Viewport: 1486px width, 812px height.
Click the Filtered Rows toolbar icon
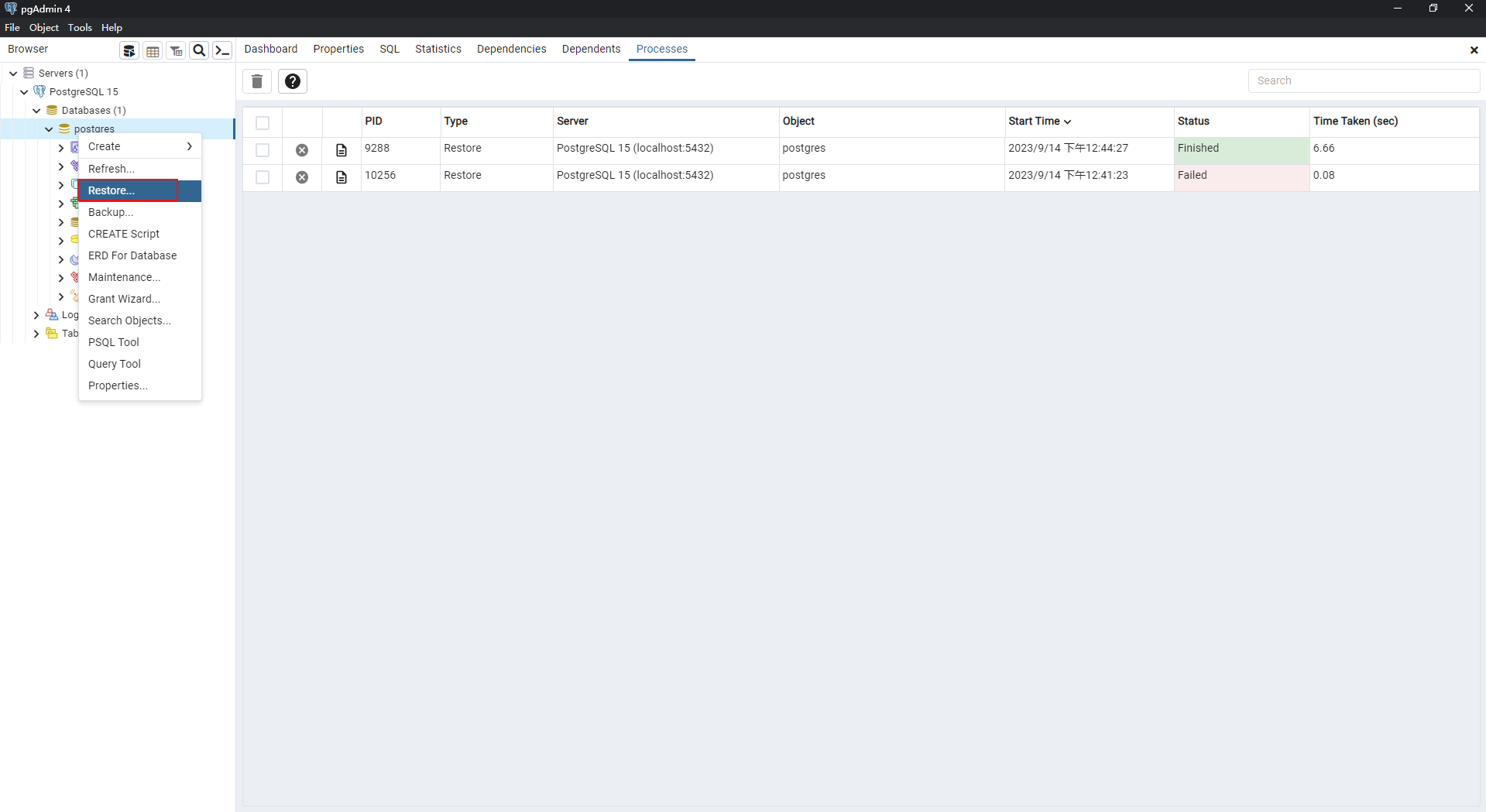(176, 51)
